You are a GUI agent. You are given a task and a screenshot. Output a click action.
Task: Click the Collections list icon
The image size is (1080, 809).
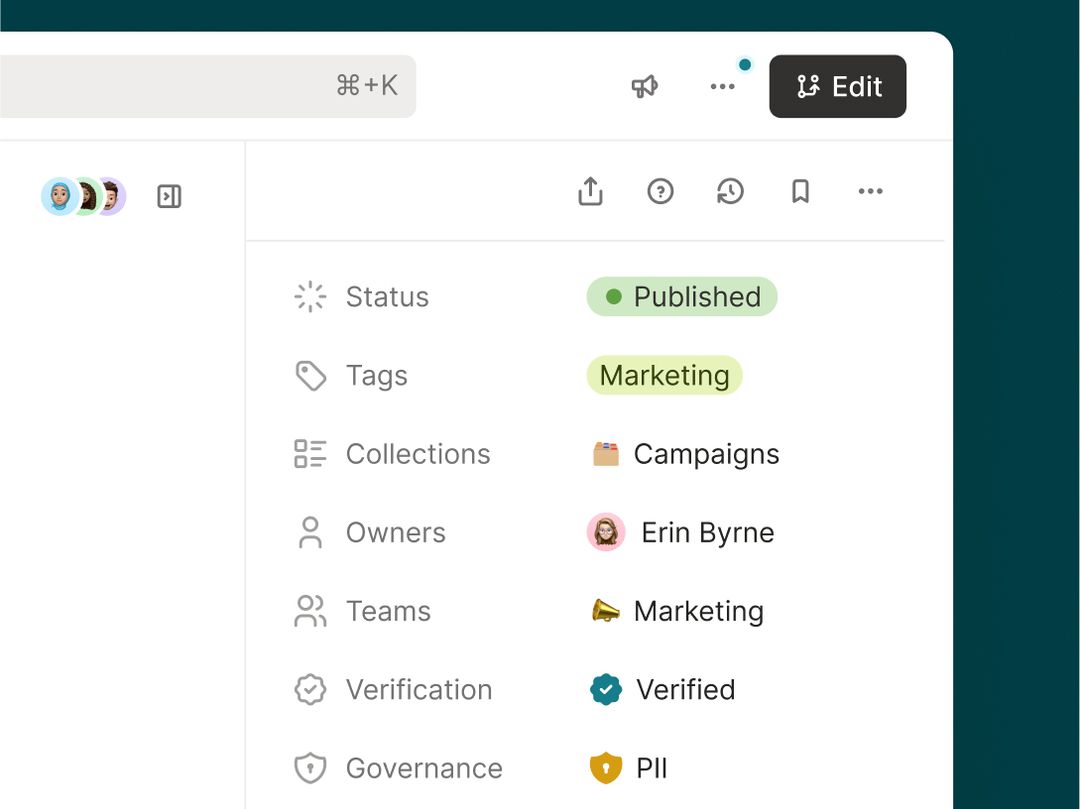(310, 454)
